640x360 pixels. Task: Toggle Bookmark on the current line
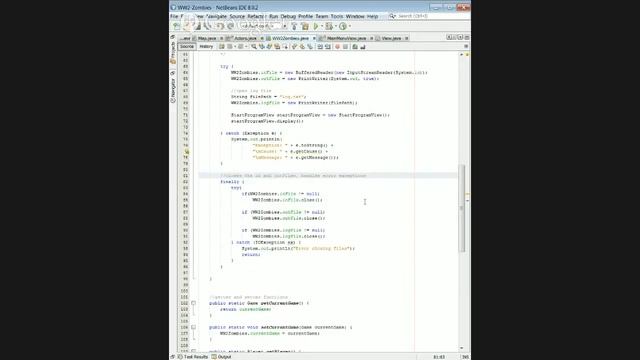coord(310,47)
